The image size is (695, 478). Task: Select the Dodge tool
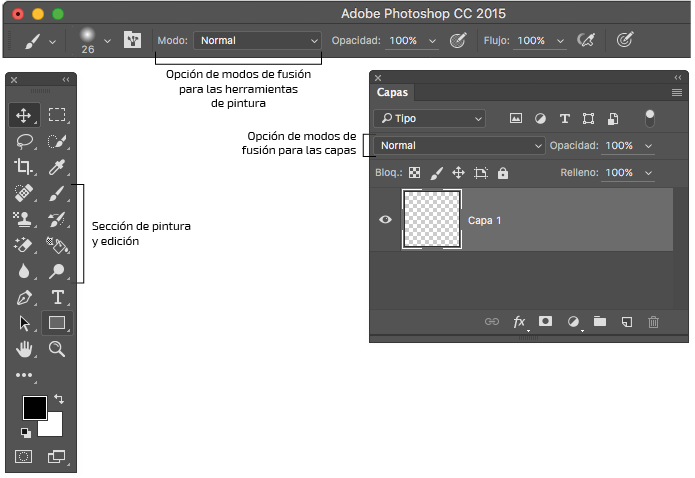[x=57, y=271]
